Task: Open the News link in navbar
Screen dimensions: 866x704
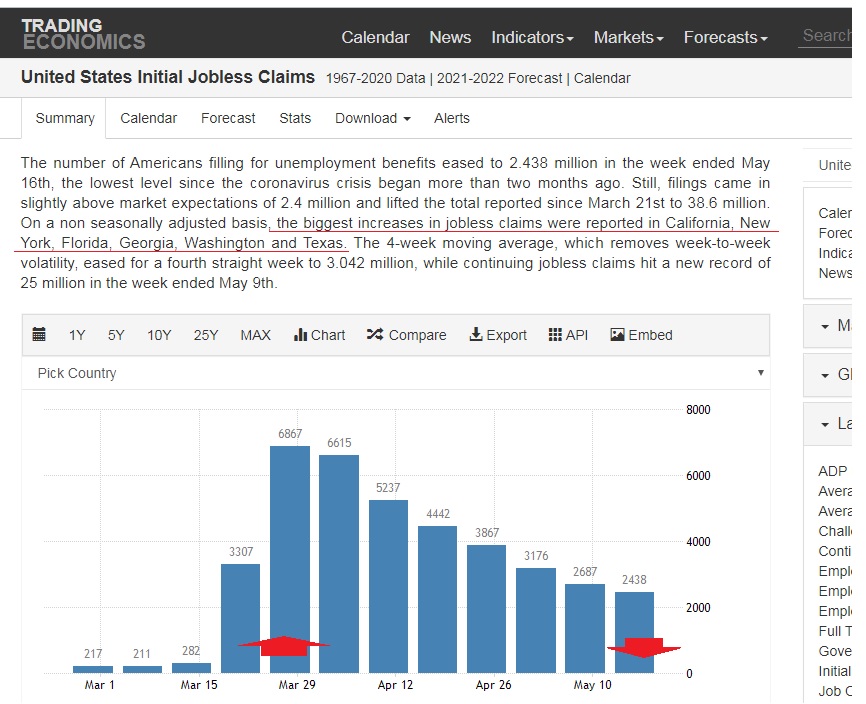Action: pyautogui.click(x=450, y=37)
